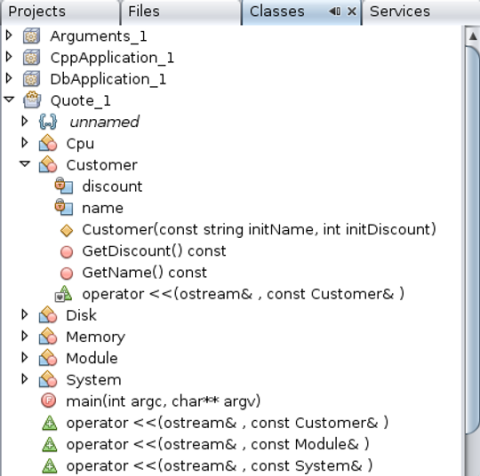Click the Memory class icon

tap(48, 336)
